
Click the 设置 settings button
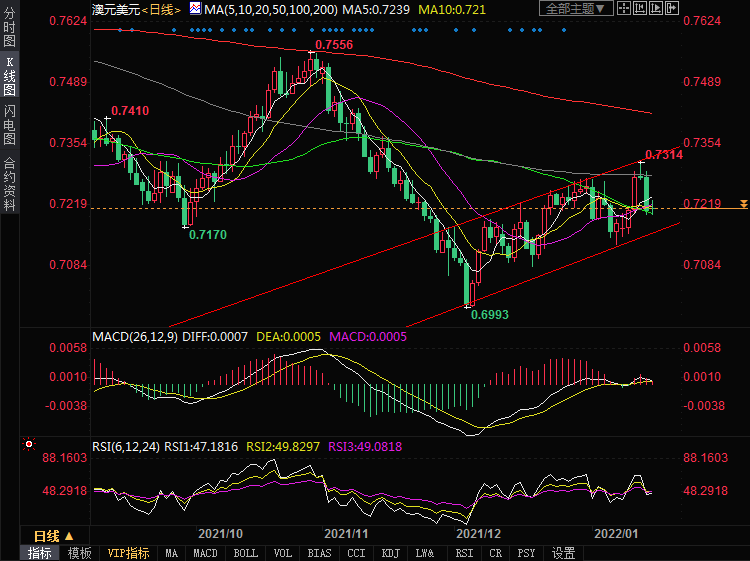pos(564,553)
